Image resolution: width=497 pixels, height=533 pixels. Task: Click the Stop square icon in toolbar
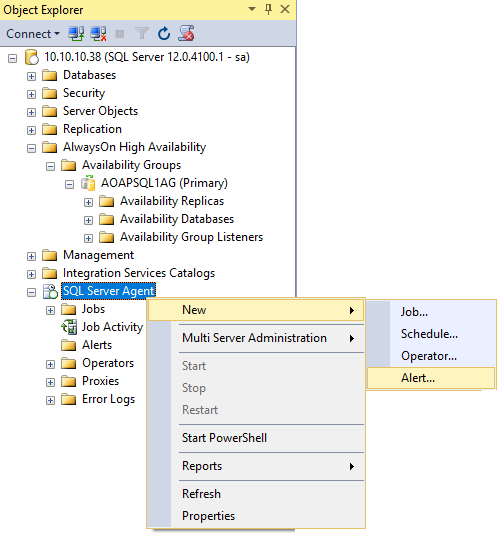click(x=120, y=34)
